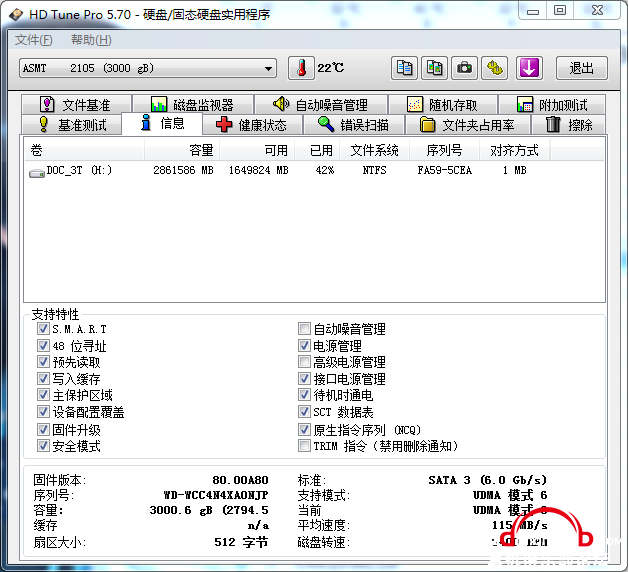Close the HD Tune Pro window
The image size is (628, 572).
597,10
